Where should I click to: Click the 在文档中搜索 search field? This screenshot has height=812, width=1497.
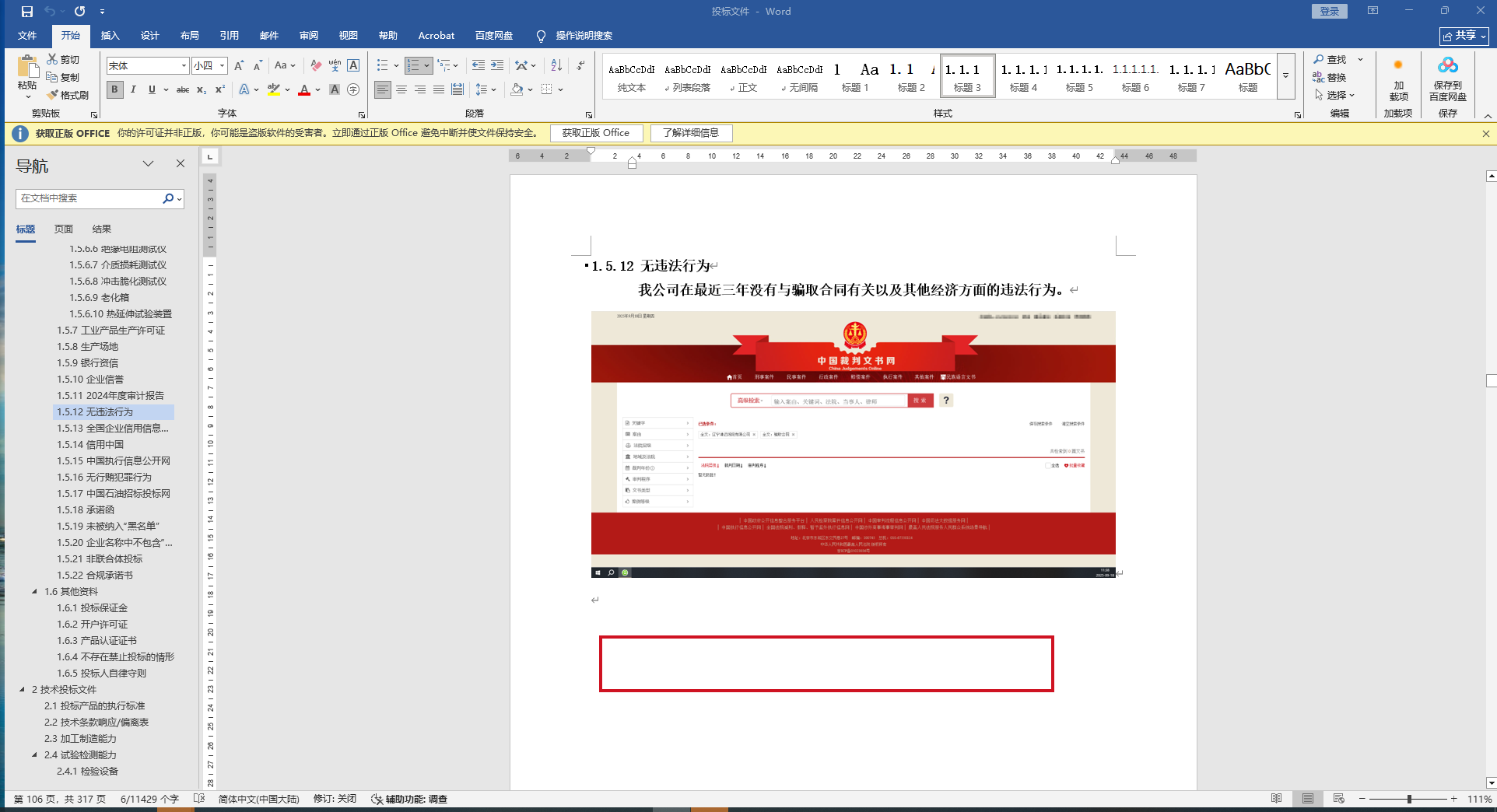click(89, 198)
